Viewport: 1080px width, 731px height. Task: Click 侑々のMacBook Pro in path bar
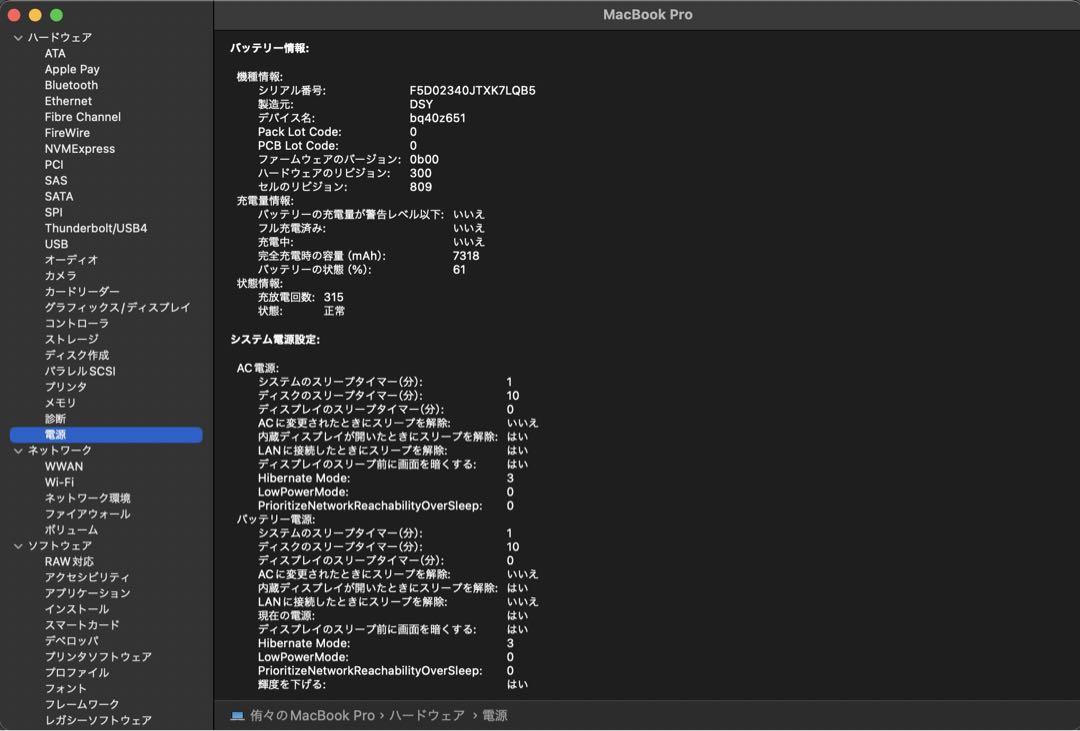tap(312, 715)
